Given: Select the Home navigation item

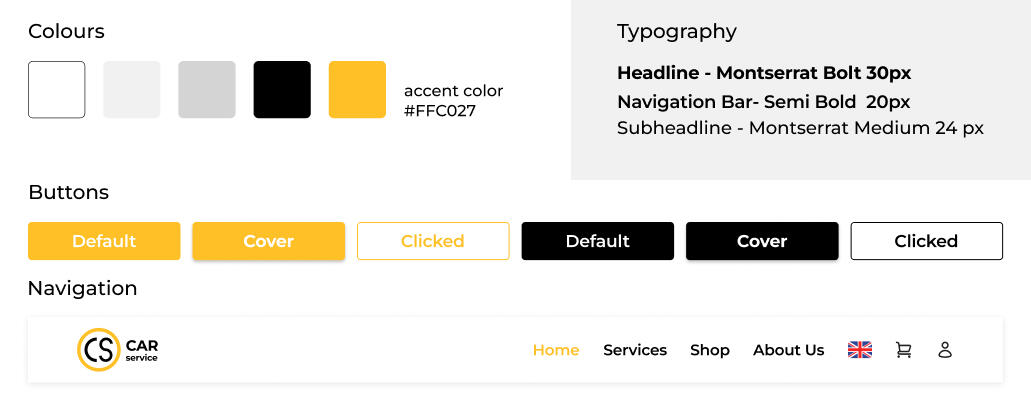Looking at the screenshot, I should [x=555, y=350].
